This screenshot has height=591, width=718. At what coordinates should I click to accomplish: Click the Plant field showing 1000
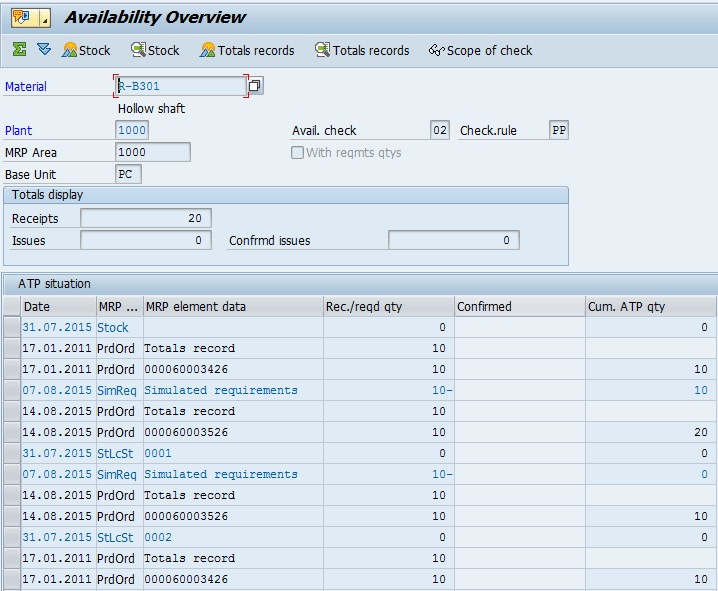point(132,130)
